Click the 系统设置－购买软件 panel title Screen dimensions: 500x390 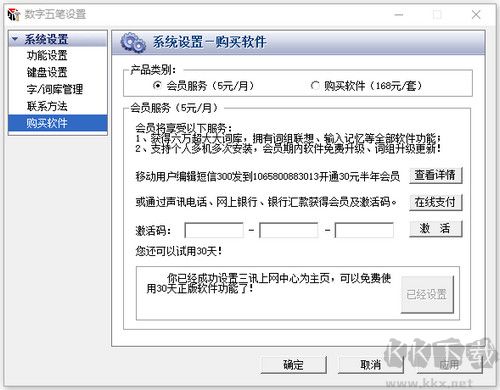click(x=209, y=42)
